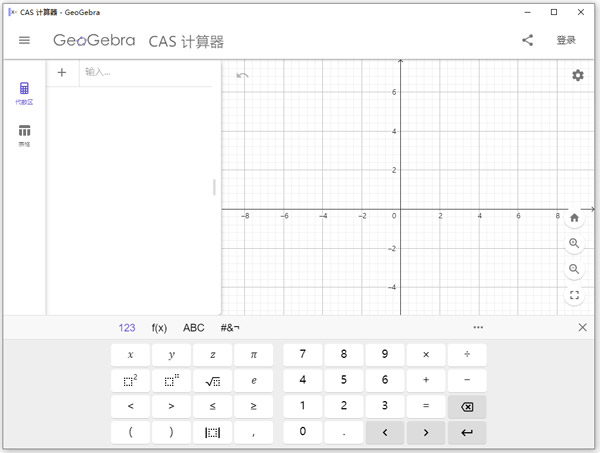Click the 登录 sign-in button

click(x=566, y=41)
